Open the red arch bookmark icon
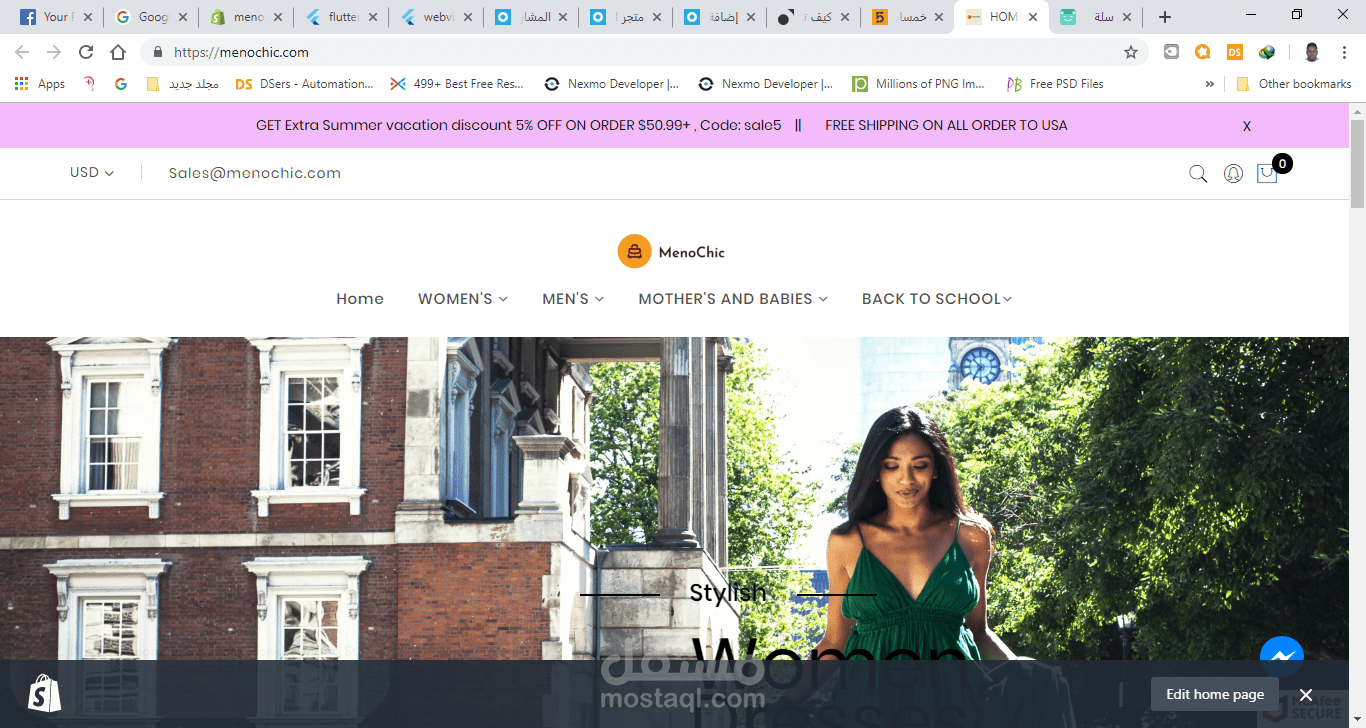Screen dimensions: 1366x728 click(89, 84)
